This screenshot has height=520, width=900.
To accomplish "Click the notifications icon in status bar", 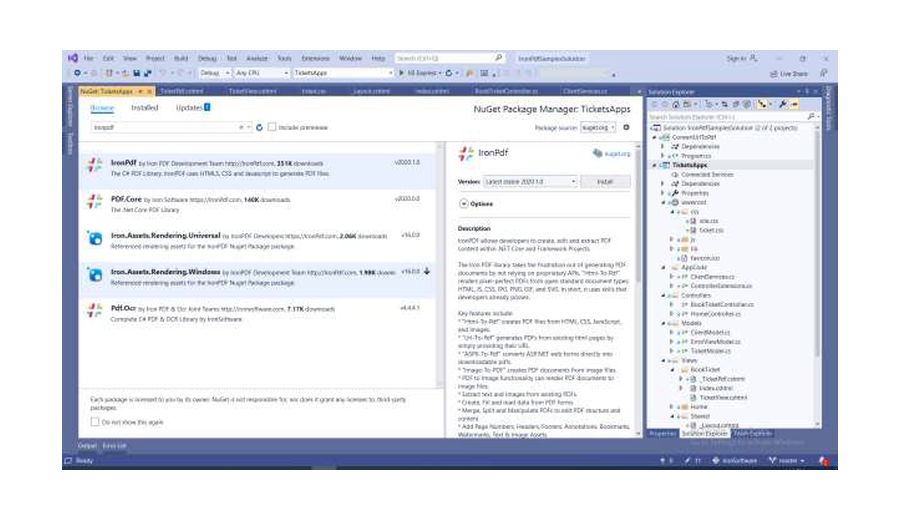I will point(824,460).
